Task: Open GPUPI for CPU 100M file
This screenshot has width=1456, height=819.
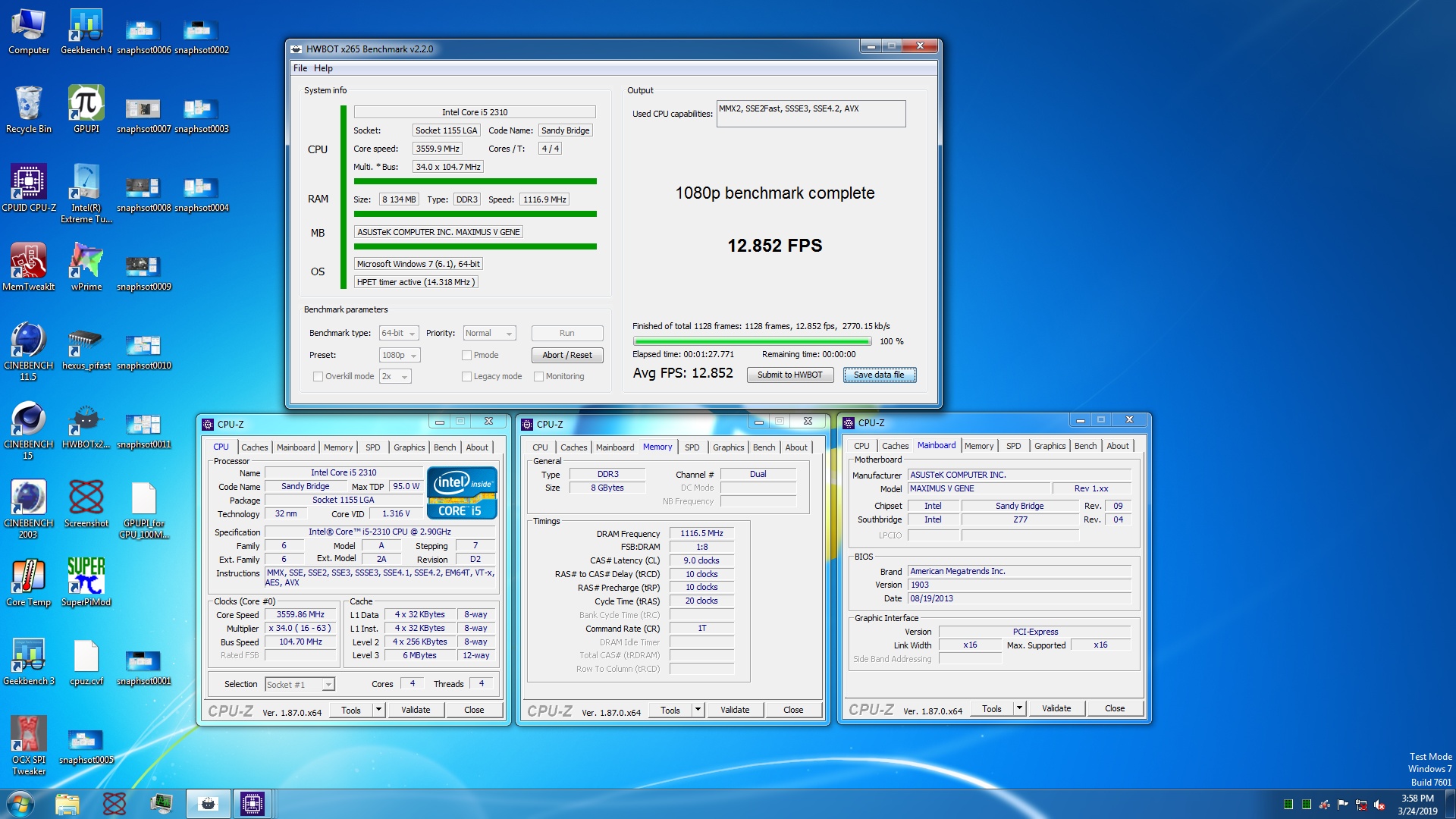Action: (x=144, y=510)
